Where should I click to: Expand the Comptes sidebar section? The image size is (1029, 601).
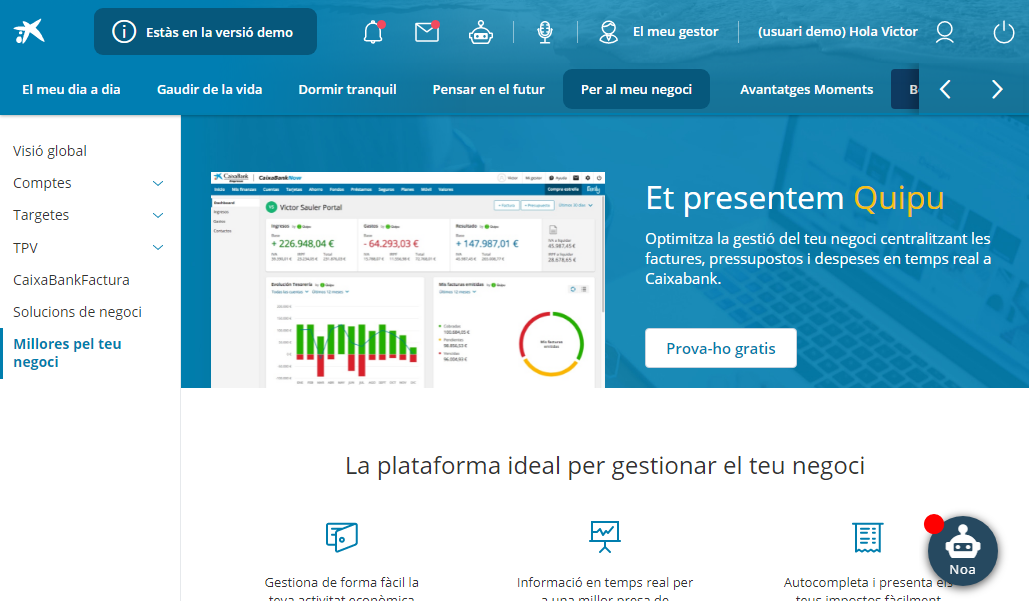[x=158, y=183]
